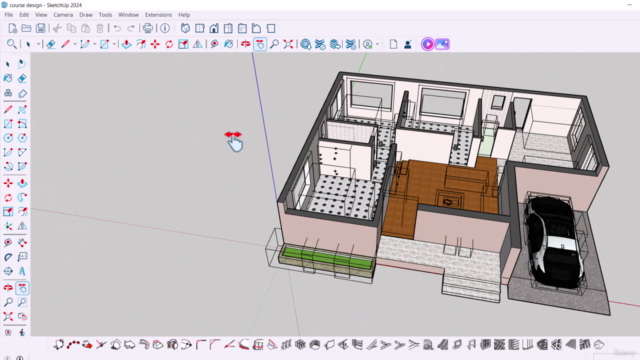Image resolution: width=640 pixels, height=360 pixels.
Task: Open Model Info via the info icon
Action: [165, 28]
